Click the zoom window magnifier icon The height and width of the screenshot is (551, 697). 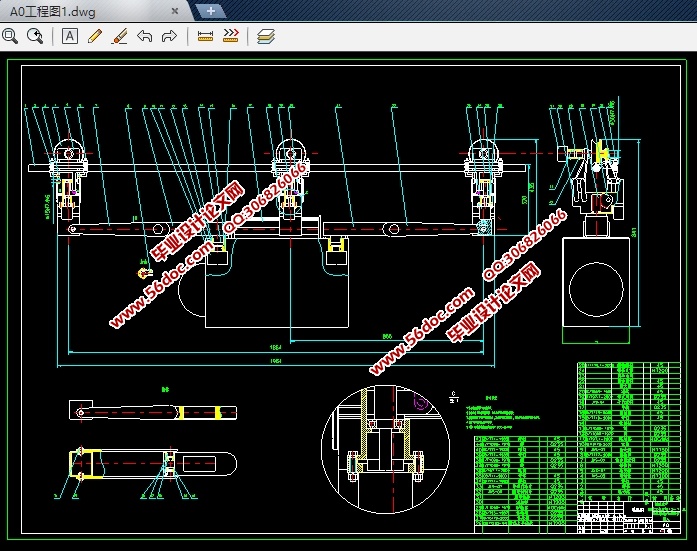coord(10,36)
